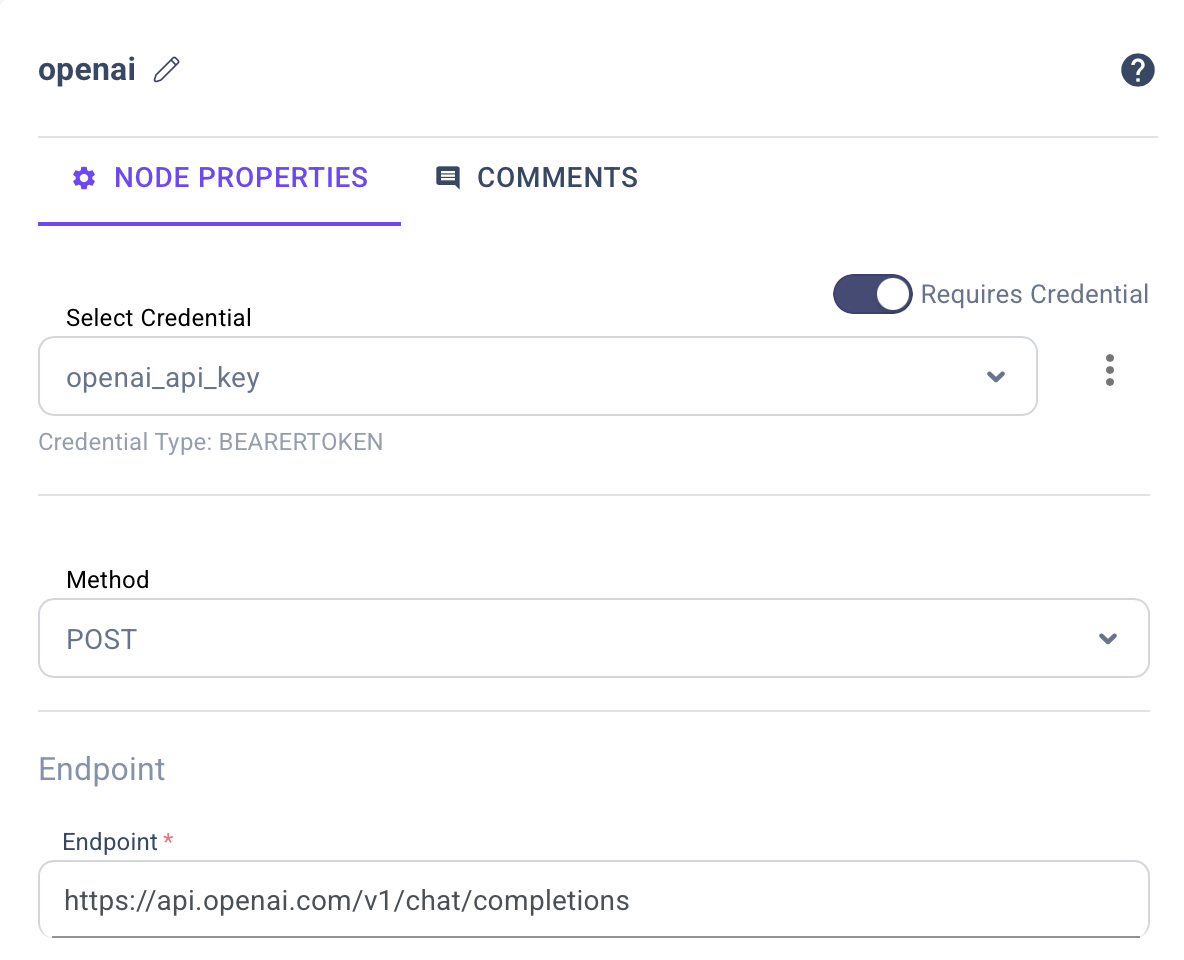Click the Method field label
This screenshot has width=1184, height=960.
[108, 579]
